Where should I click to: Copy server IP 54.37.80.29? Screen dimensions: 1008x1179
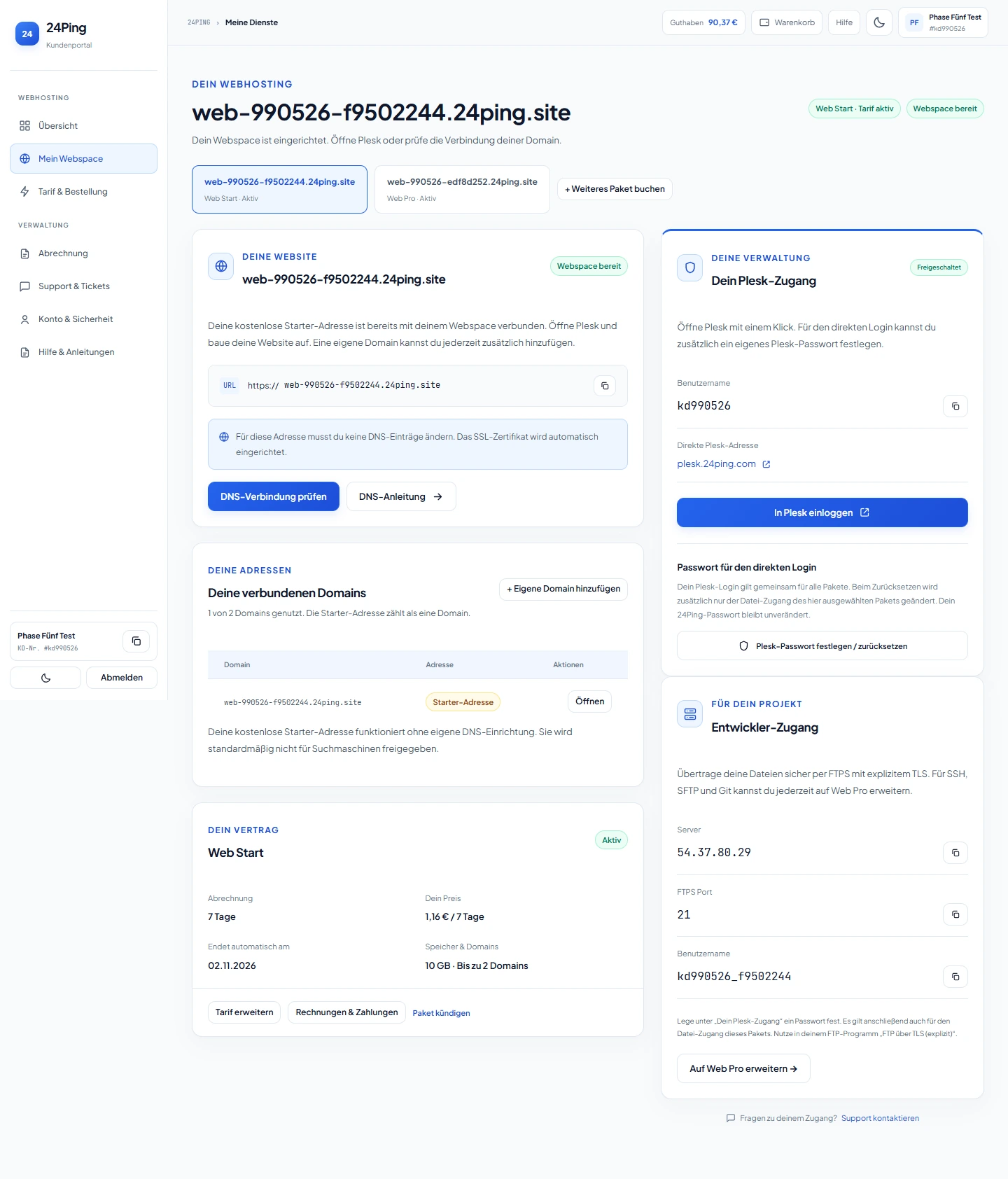pos(955,853)
